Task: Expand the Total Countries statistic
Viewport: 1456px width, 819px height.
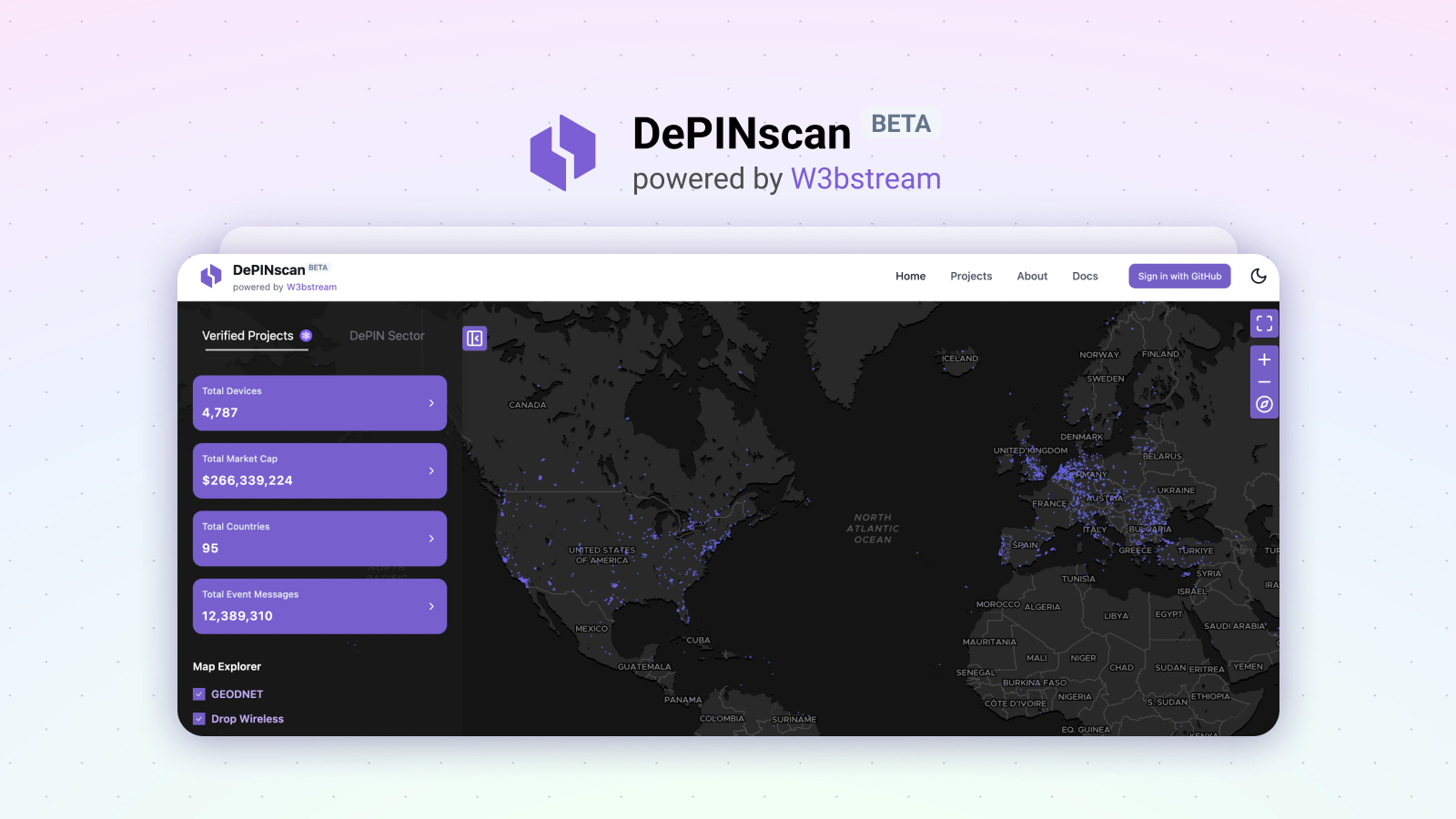Action: tap(318, 538)
